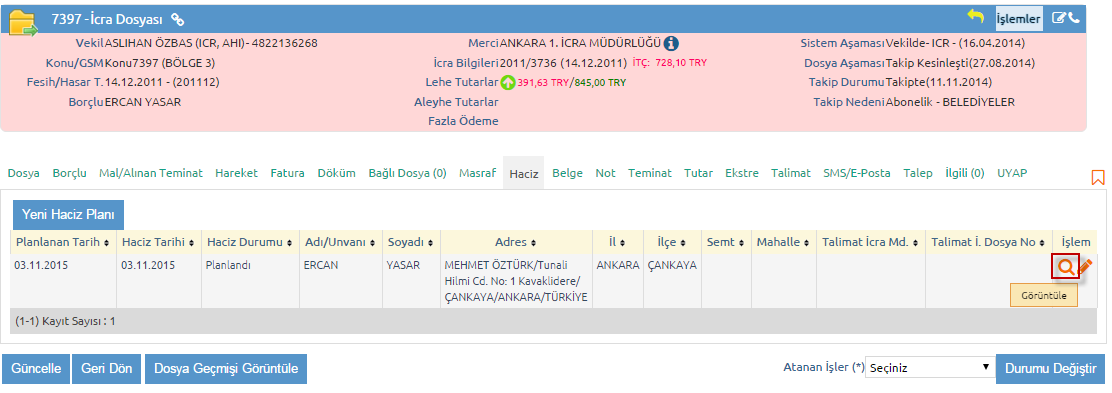View haciz record with magnifier icon

(x=1065, y=267)
